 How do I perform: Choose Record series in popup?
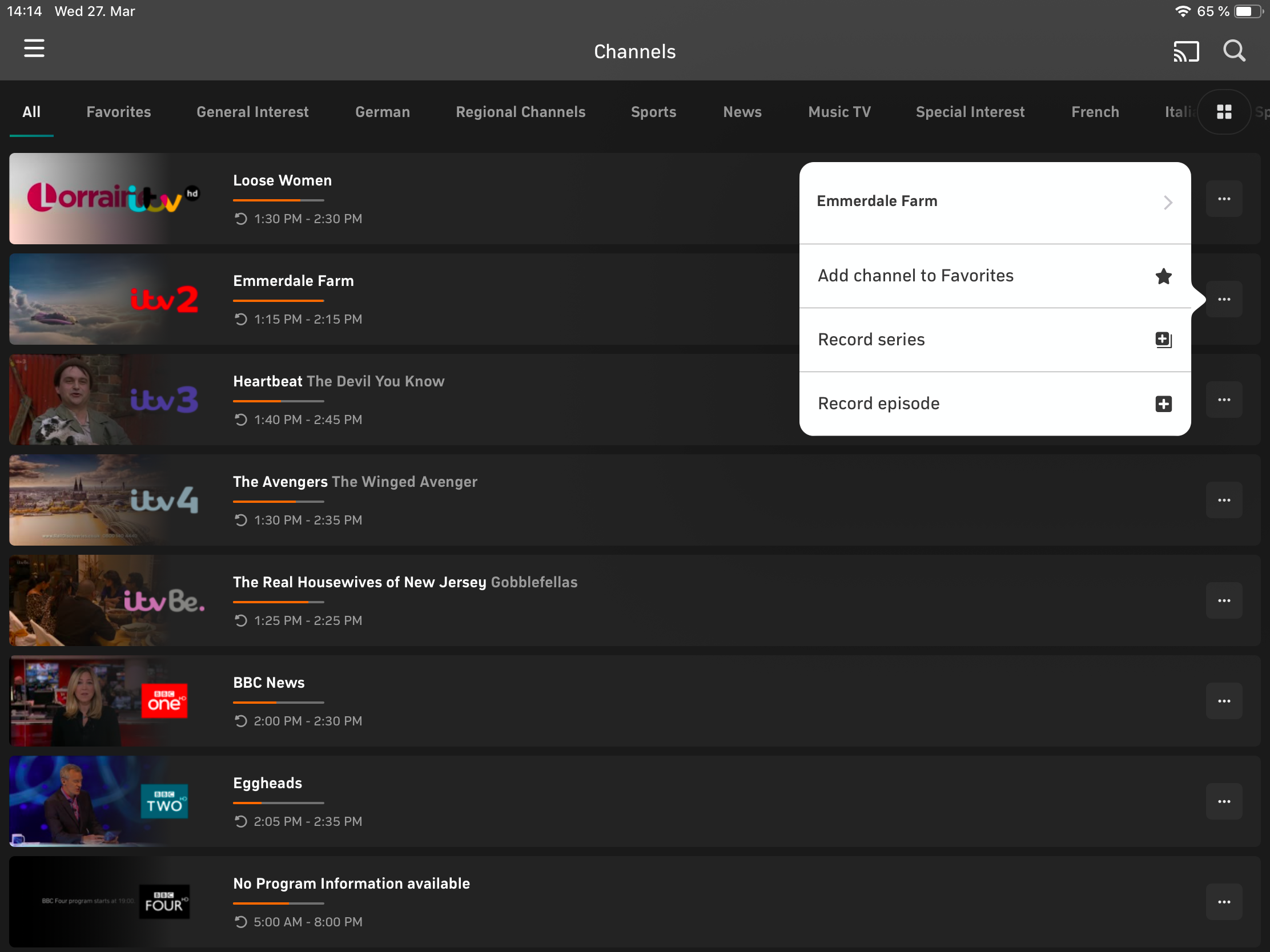point(995,340)
